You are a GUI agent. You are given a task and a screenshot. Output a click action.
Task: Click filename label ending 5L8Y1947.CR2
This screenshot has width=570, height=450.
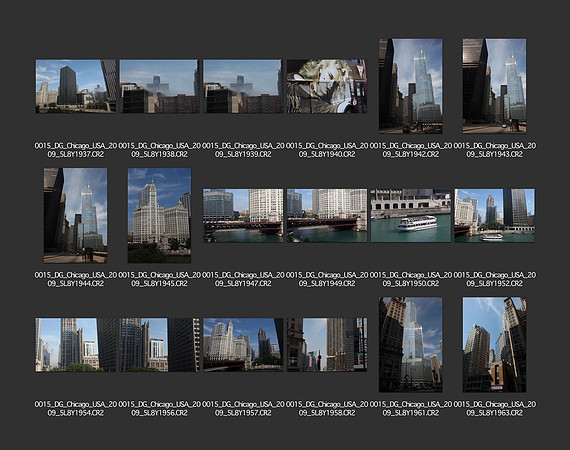pos(243,279)
